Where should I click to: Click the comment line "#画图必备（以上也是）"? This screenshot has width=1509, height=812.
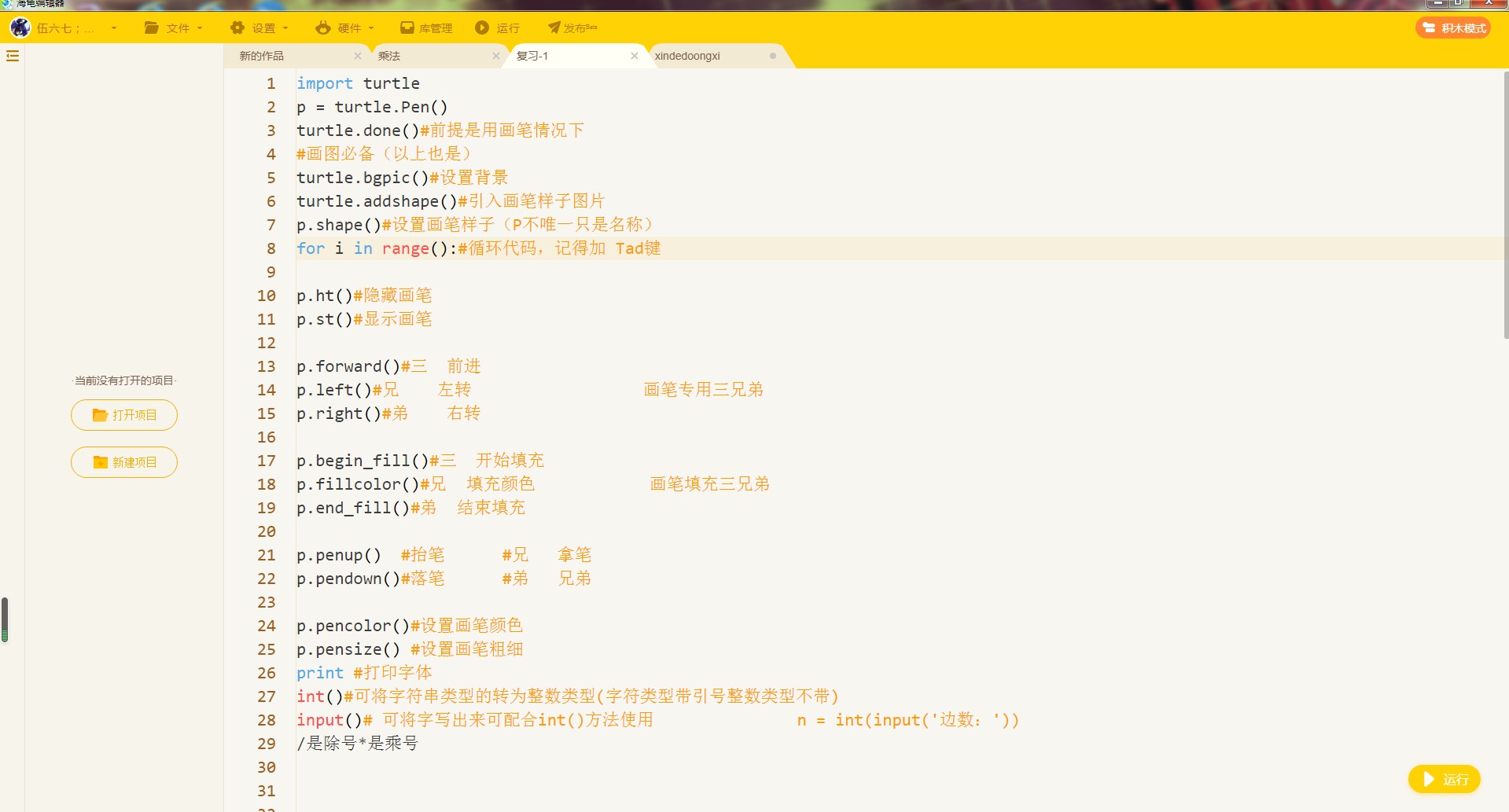384,154
